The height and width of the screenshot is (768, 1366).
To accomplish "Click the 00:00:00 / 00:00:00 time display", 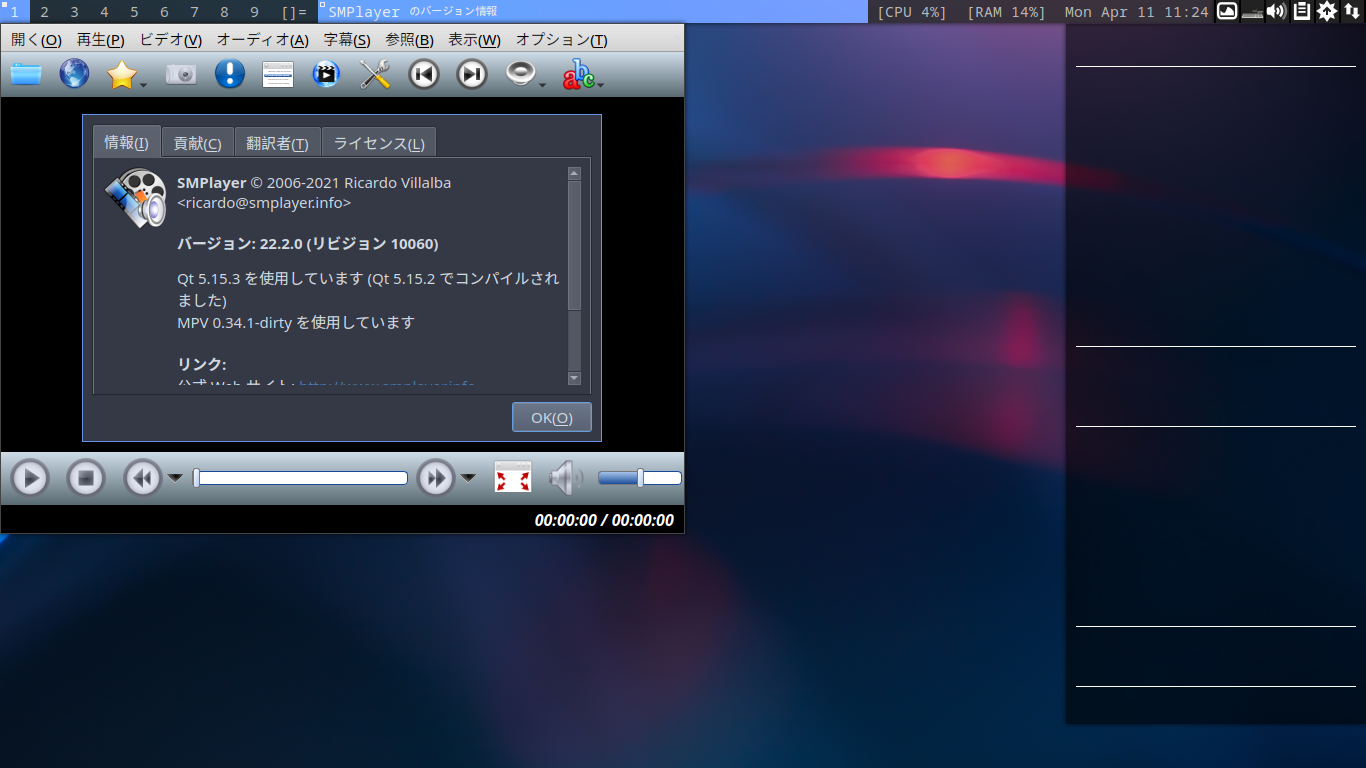I will tap(604, 520).
